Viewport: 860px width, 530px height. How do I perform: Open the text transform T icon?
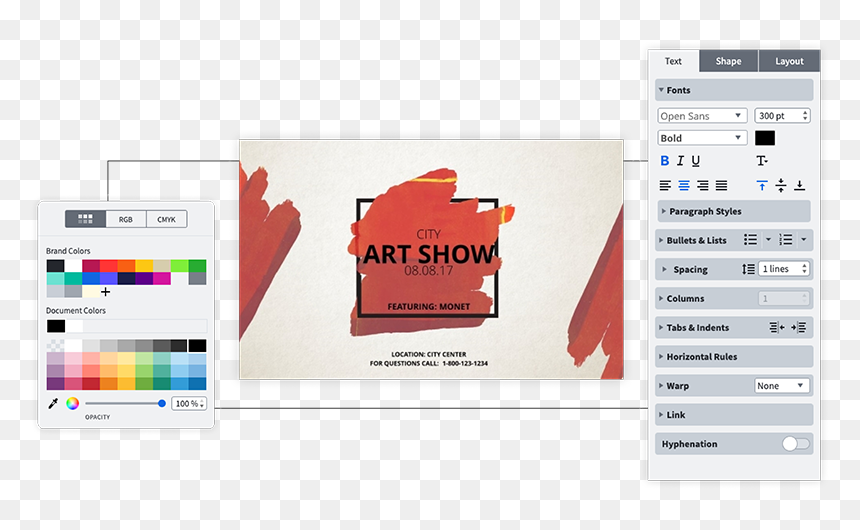pos(762,161)
